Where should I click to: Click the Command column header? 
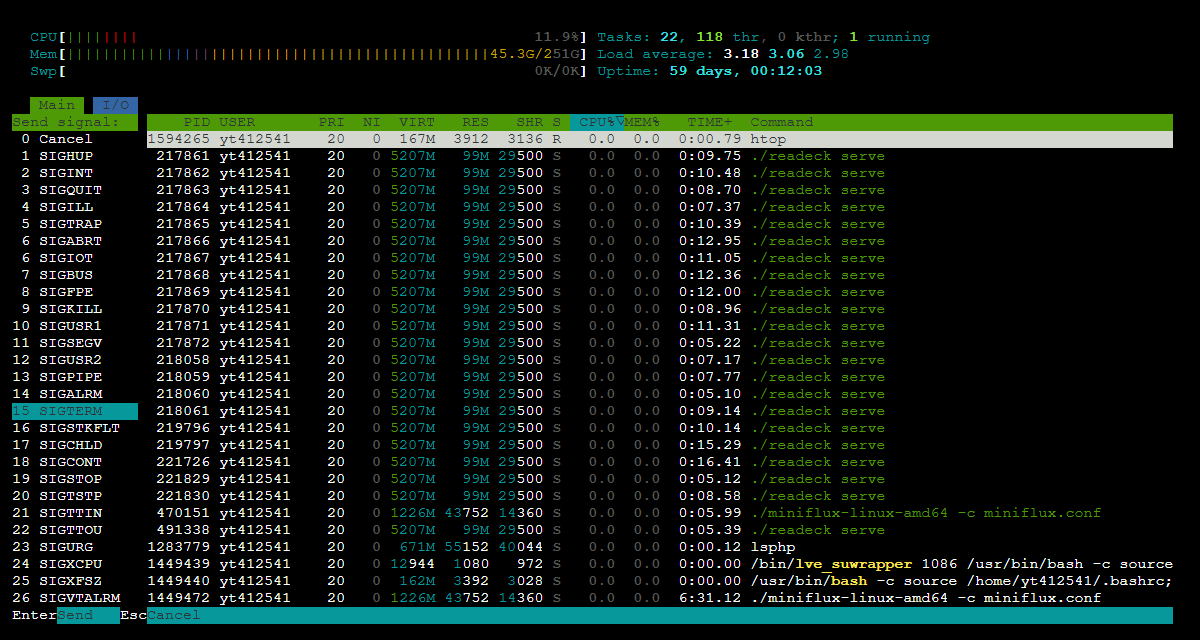point(781,121)
